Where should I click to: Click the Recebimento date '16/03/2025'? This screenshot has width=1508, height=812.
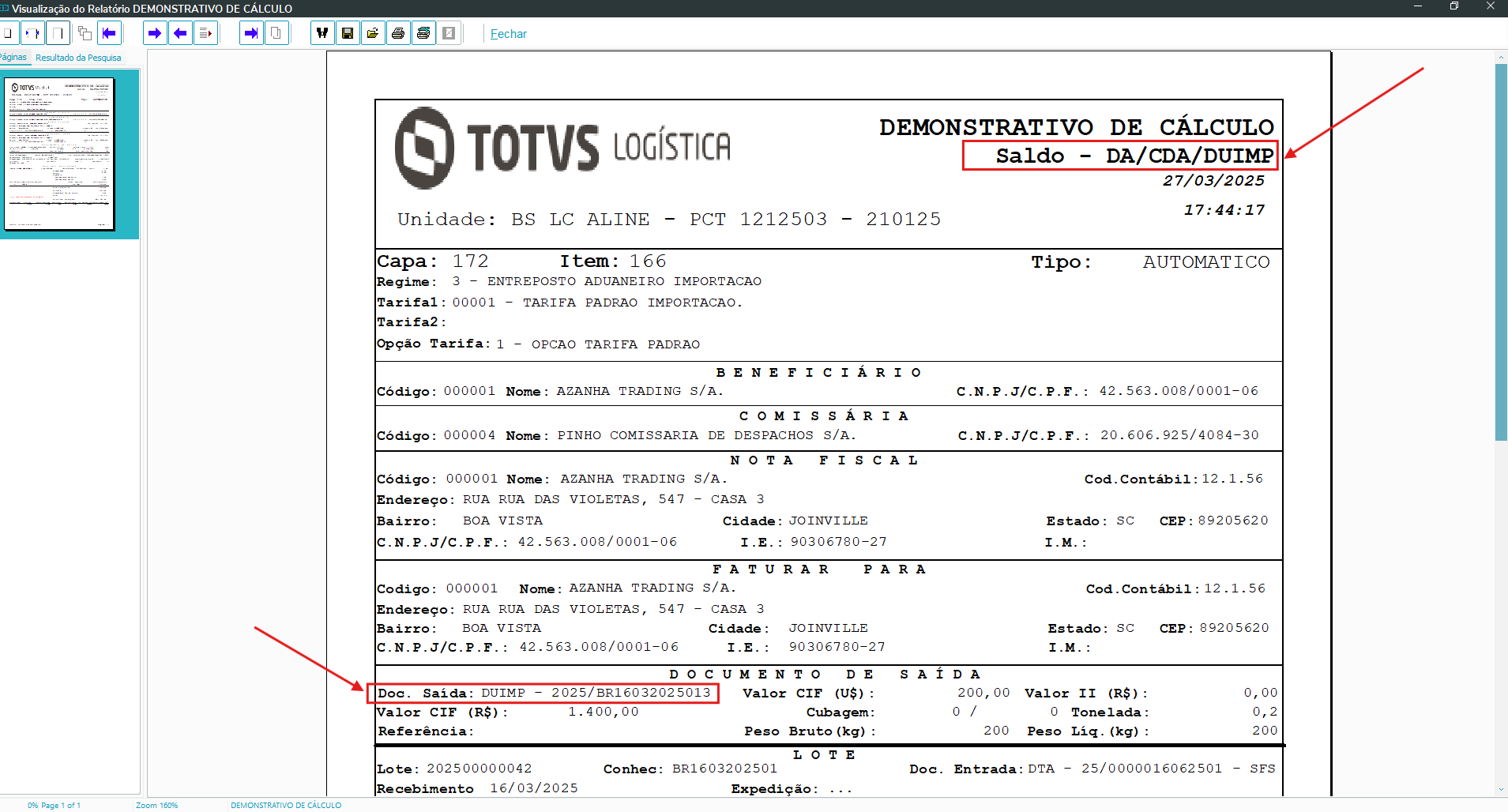534,788
